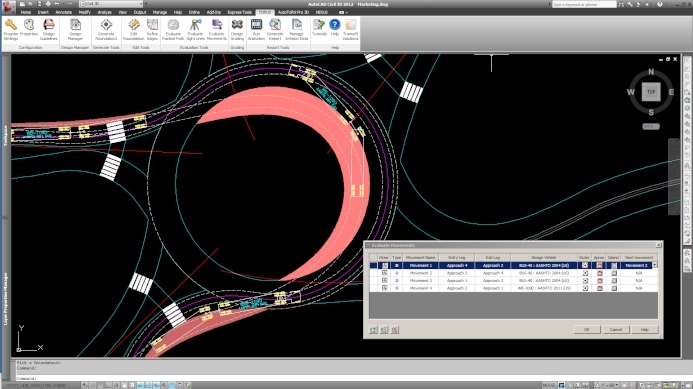Image resolution: width=693 pixels, height=389 pixels.
Task: Toggle Island envelope for Movement 4
Action: [614, 288]
